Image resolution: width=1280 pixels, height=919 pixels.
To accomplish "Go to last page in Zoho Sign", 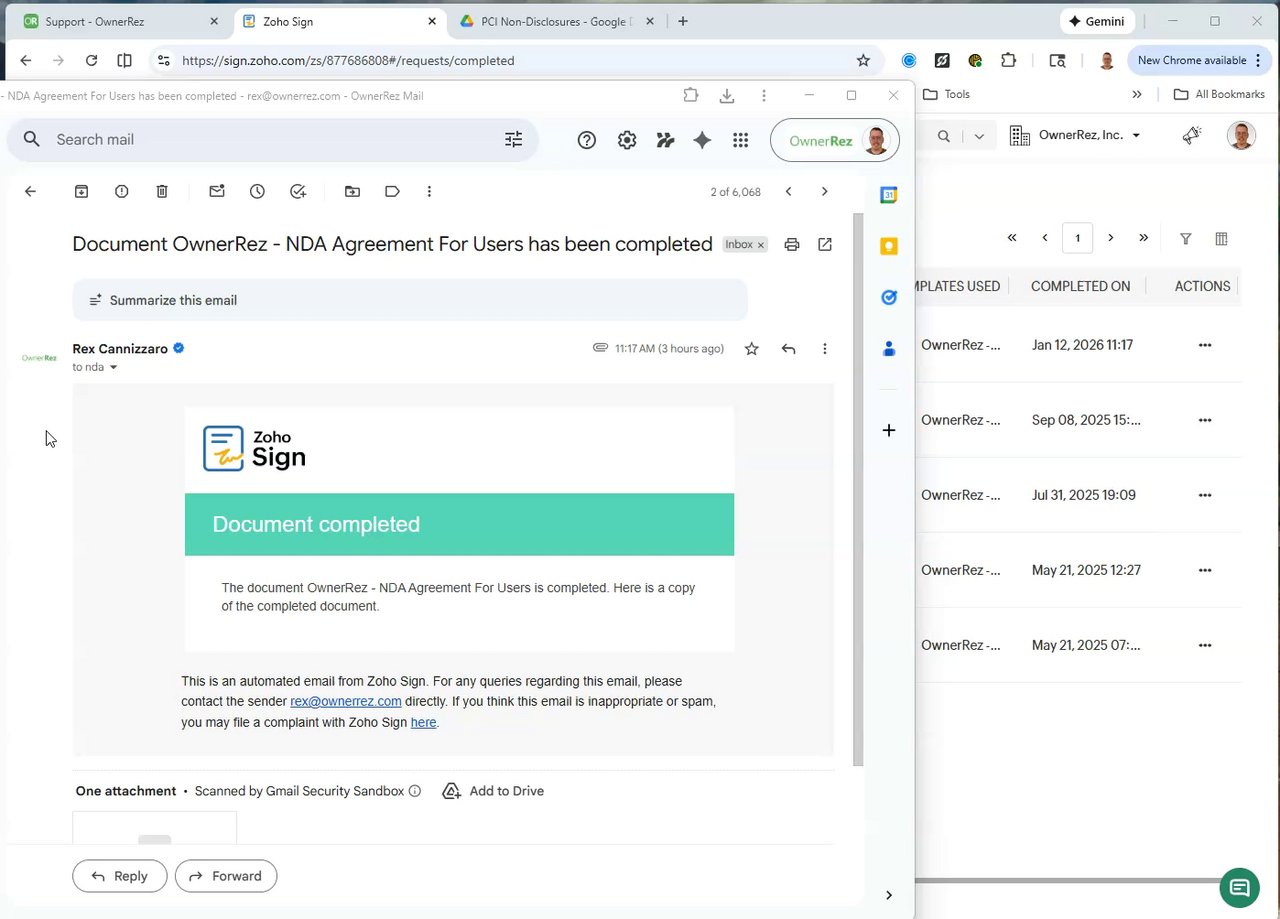I will (1143, 238).
